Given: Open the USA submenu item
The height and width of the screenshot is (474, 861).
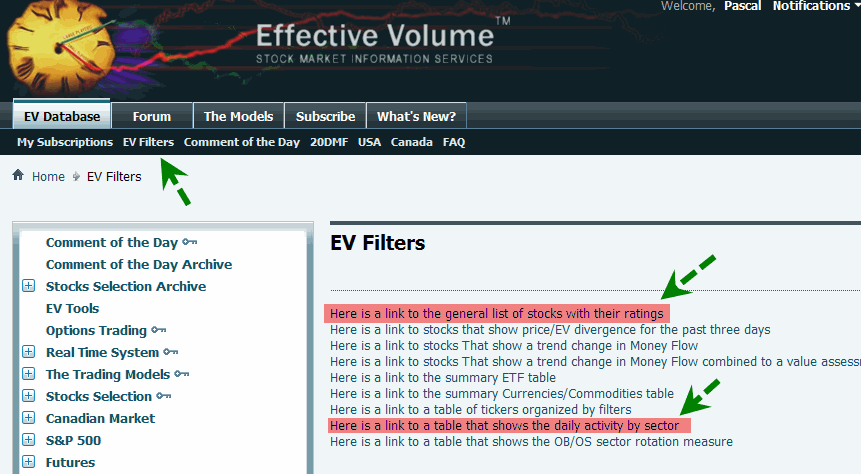Looking at the screenshot, I should point(369,142).
